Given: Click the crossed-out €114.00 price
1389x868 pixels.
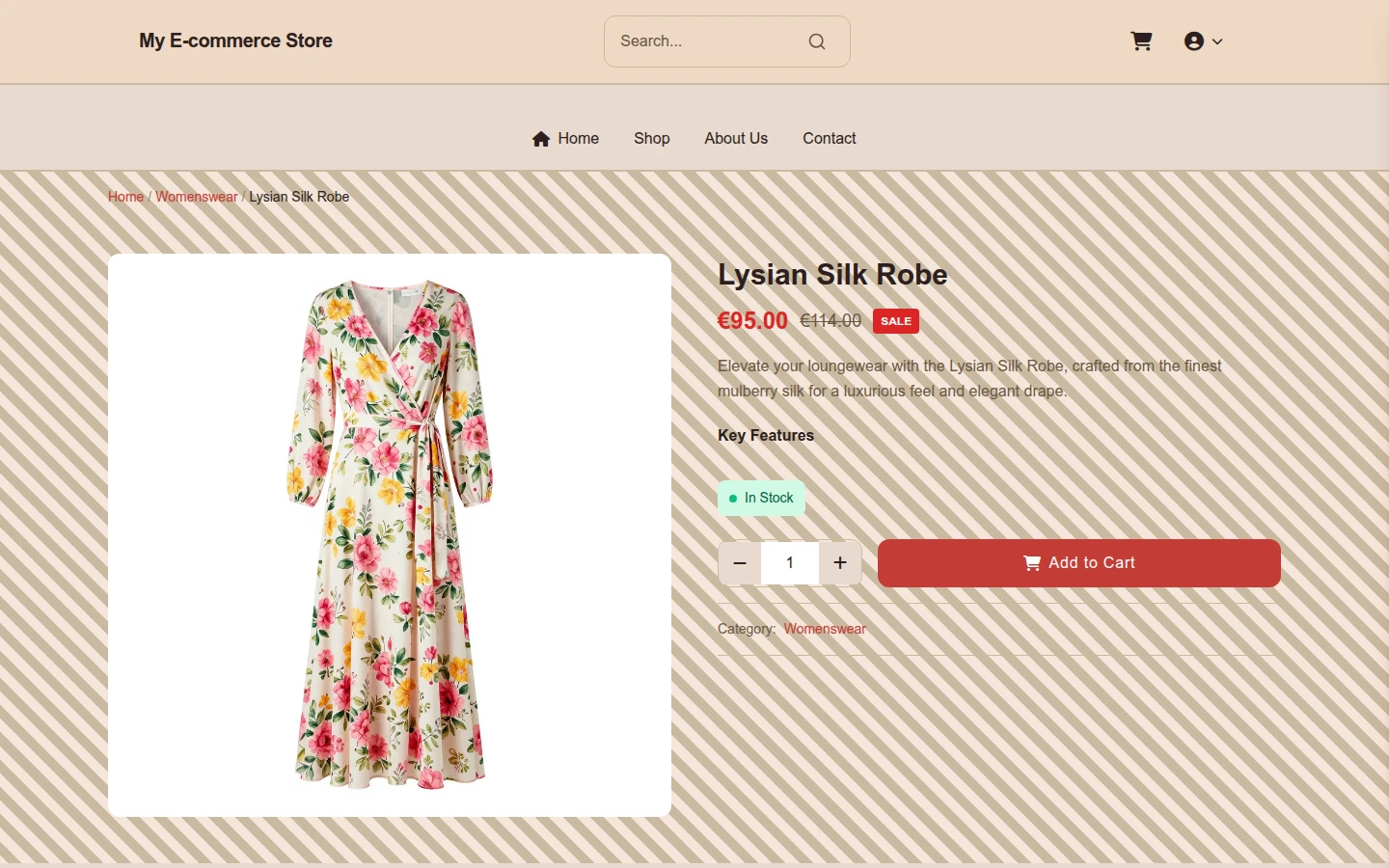Looking at the screenshot, I should point(831,321).
